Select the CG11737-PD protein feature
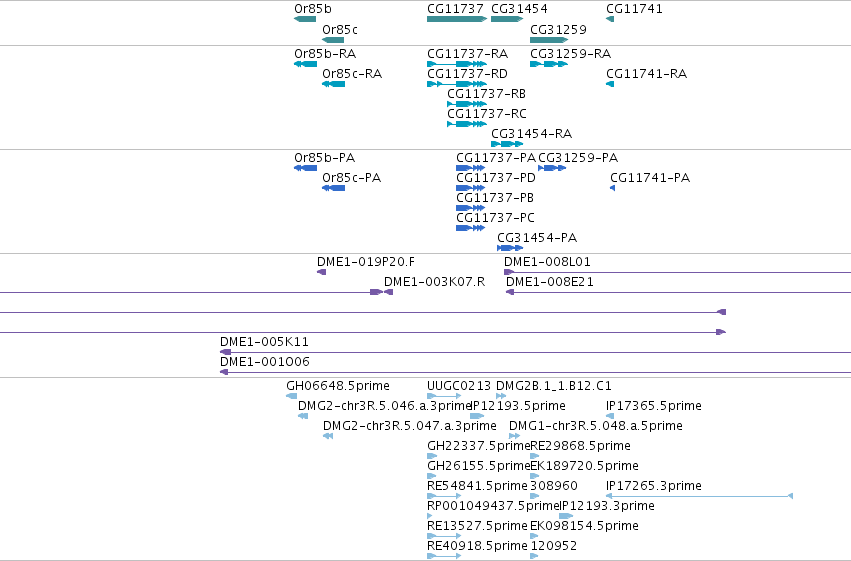The image size is (851, 561). [471, 188]
